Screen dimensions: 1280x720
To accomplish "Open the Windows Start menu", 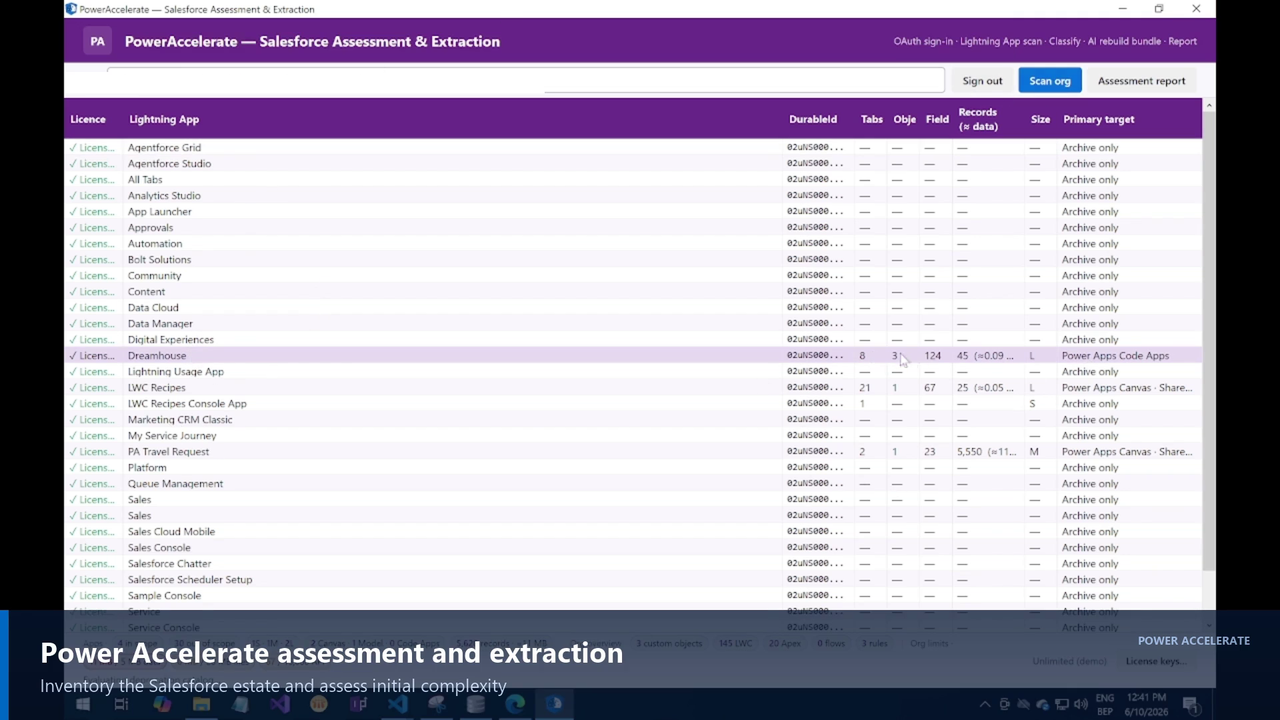I will coord(83,704).
